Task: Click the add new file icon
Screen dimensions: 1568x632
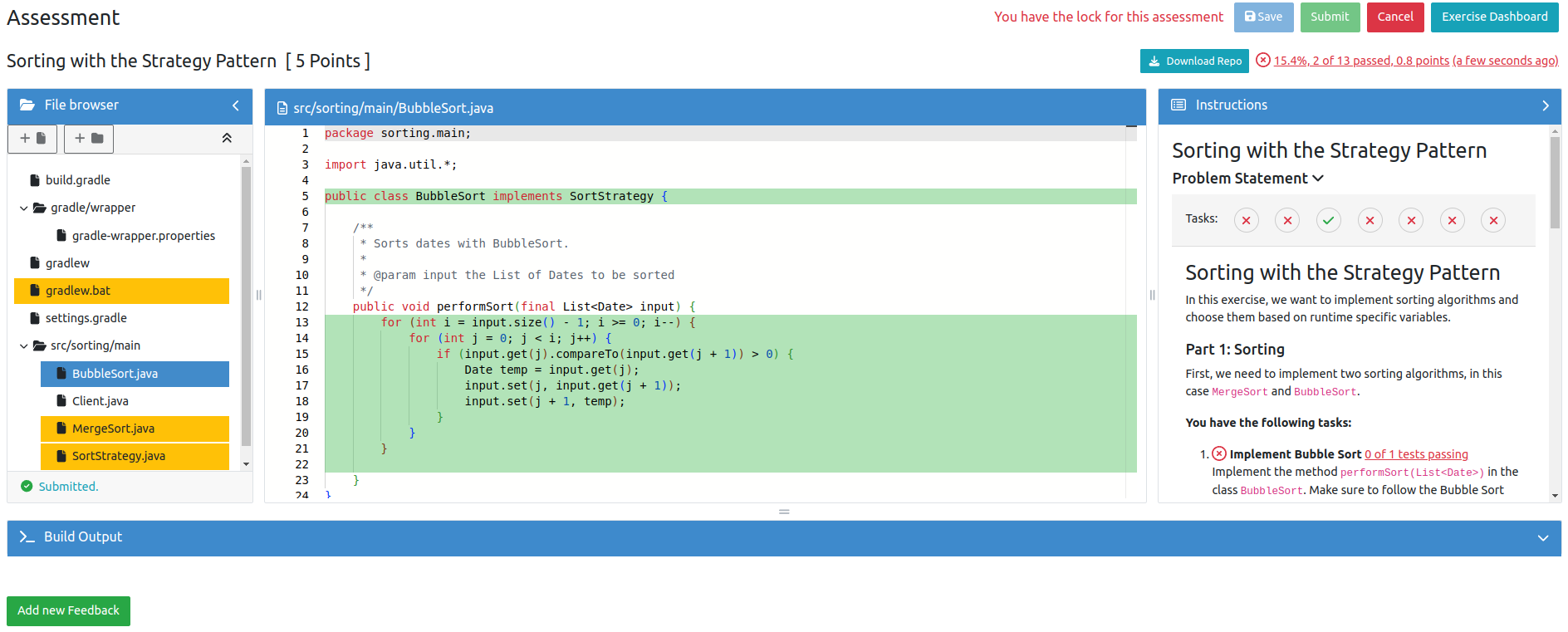Action: pos(32,139)
